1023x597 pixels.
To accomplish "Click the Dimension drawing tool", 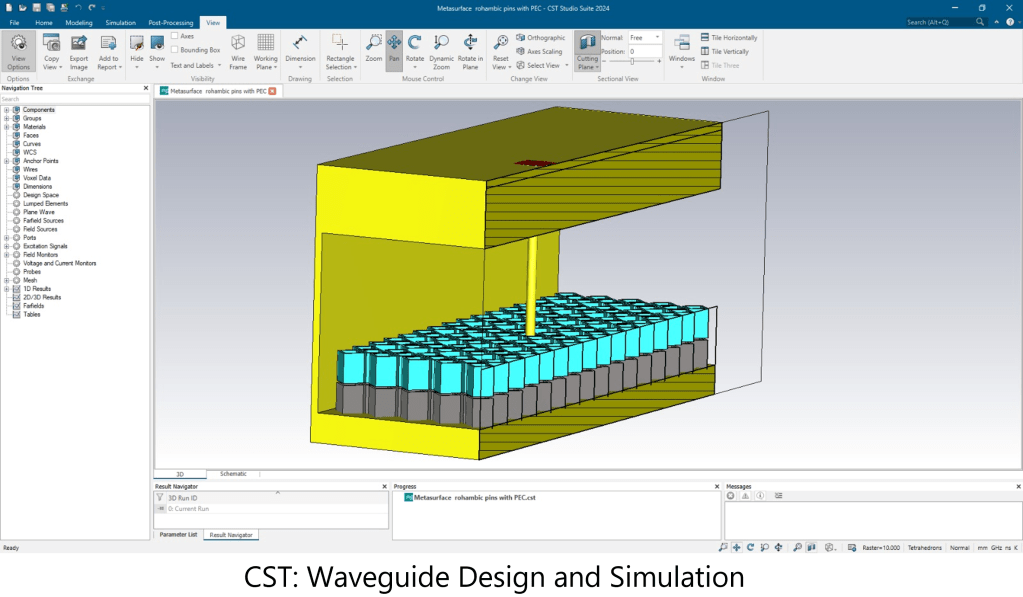I will [x=300, y=50].
